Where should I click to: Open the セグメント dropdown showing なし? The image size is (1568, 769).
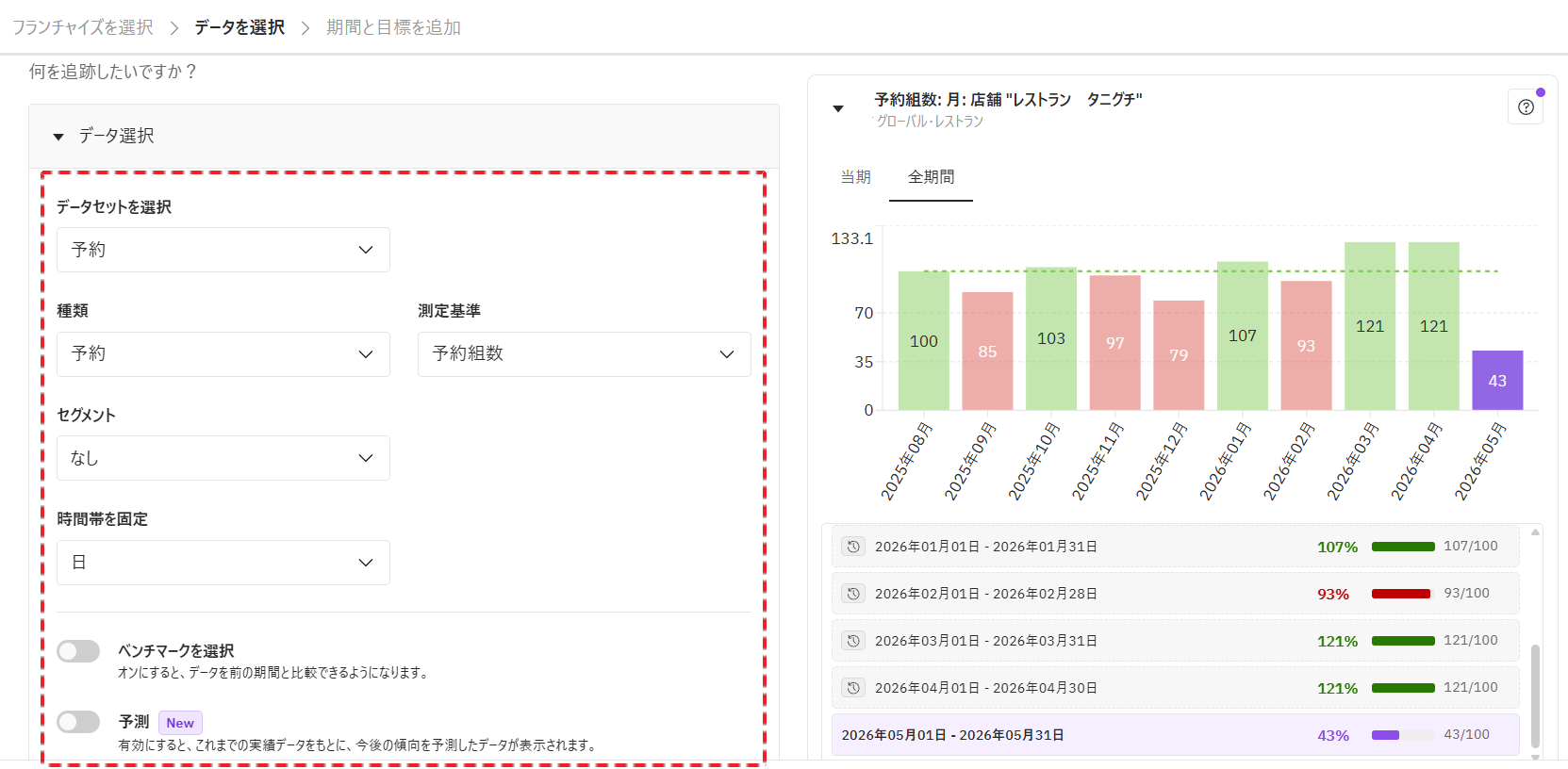(x=223, y=458)
